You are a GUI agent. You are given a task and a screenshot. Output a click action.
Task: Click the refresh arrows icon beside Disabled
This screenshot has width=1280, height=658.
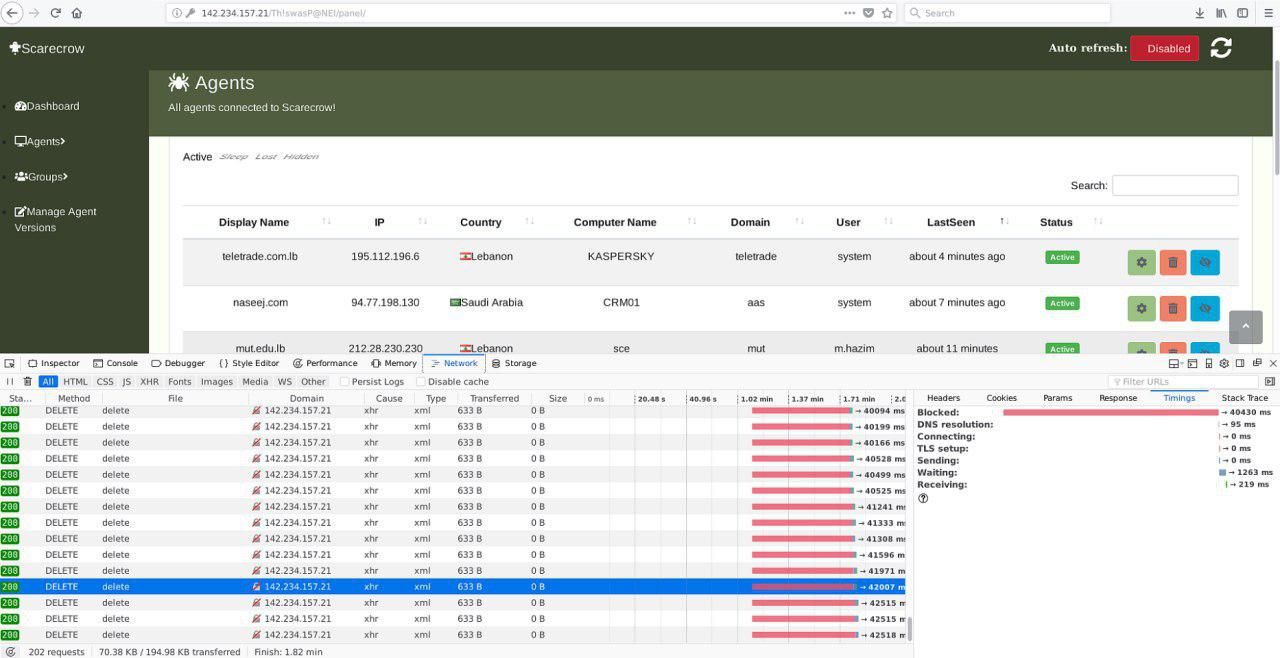1221,47
